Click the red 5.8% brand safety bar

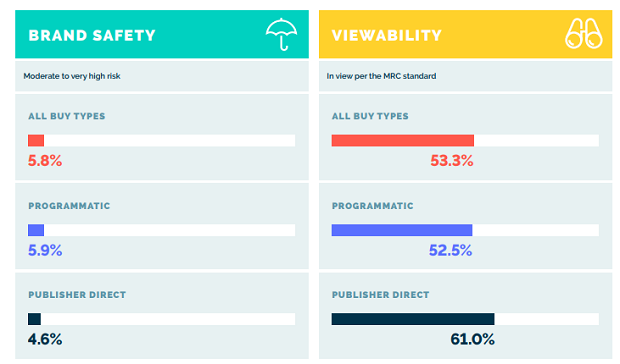tap(36, 140)
